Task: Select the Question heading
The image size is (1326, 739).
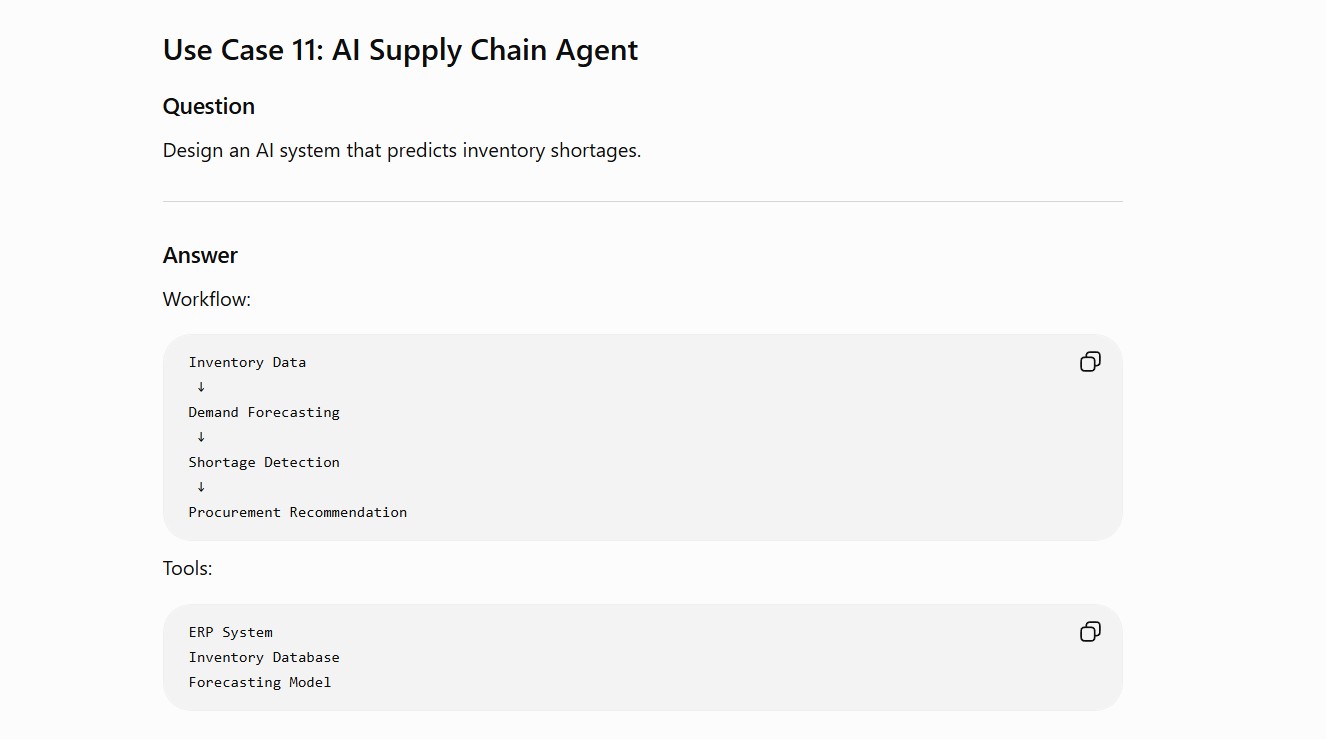Action: point(209,106)
